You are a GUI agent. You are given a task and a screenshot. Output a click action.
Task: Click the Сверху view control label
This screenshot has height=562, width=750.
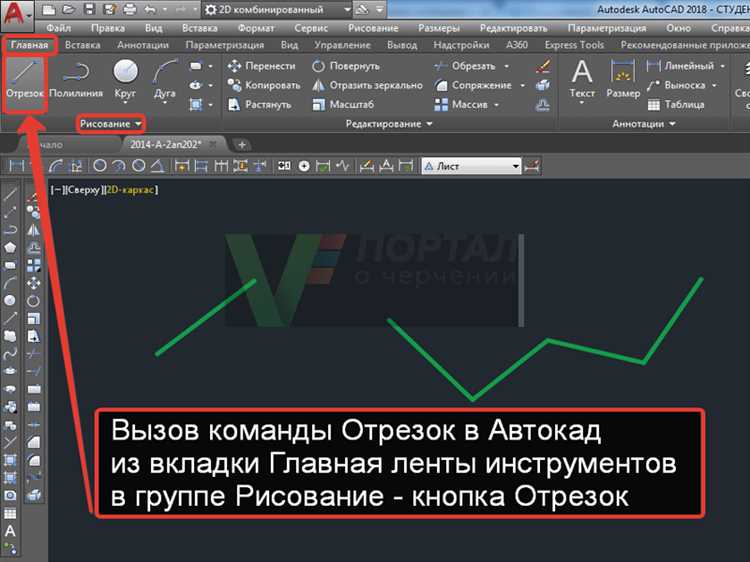(x=83, y=190)
